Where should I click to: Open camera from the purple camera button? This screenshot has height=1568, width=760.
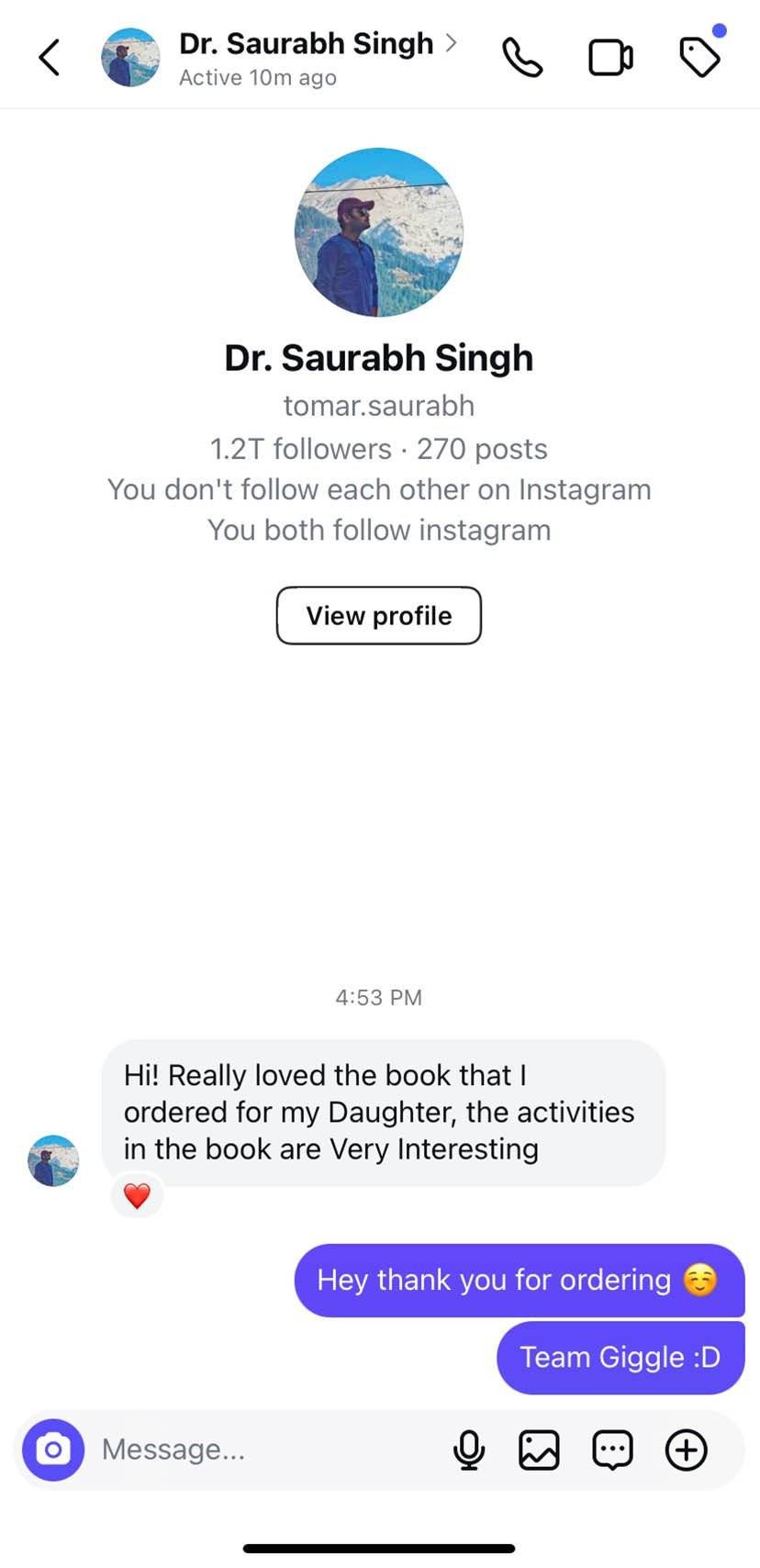pos(53,1450)
